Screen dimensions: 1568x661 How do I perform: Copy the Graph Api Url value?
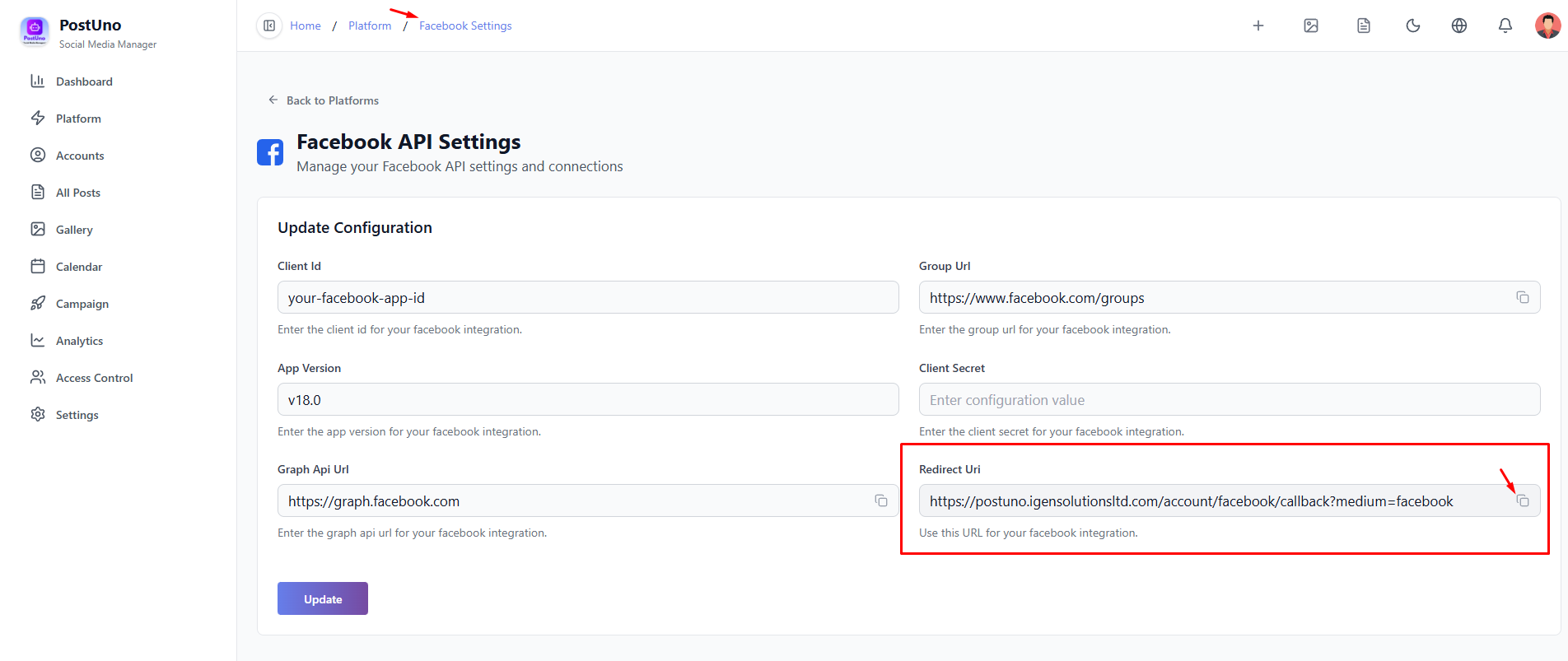tap(880, 501)
